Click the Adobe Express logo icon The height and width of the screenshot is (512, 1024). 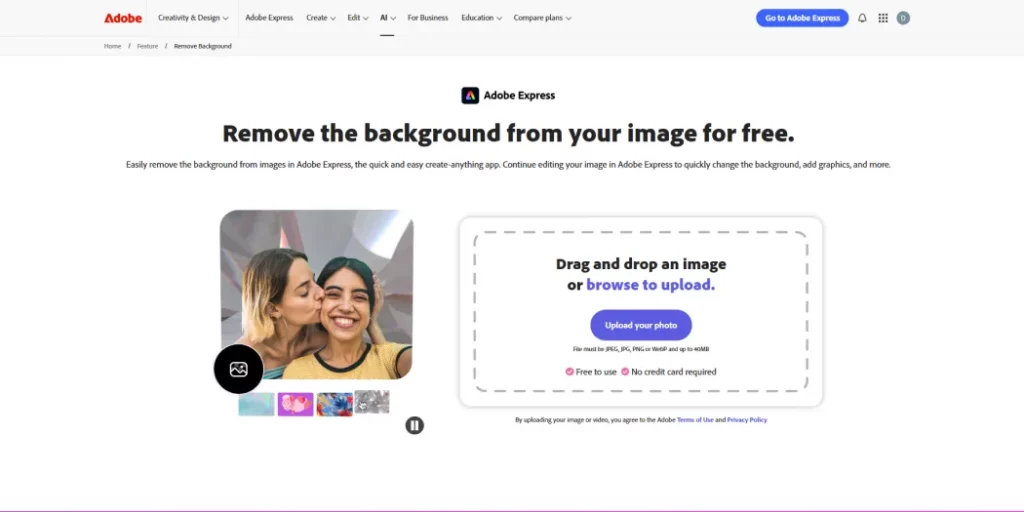click(470, 96)
